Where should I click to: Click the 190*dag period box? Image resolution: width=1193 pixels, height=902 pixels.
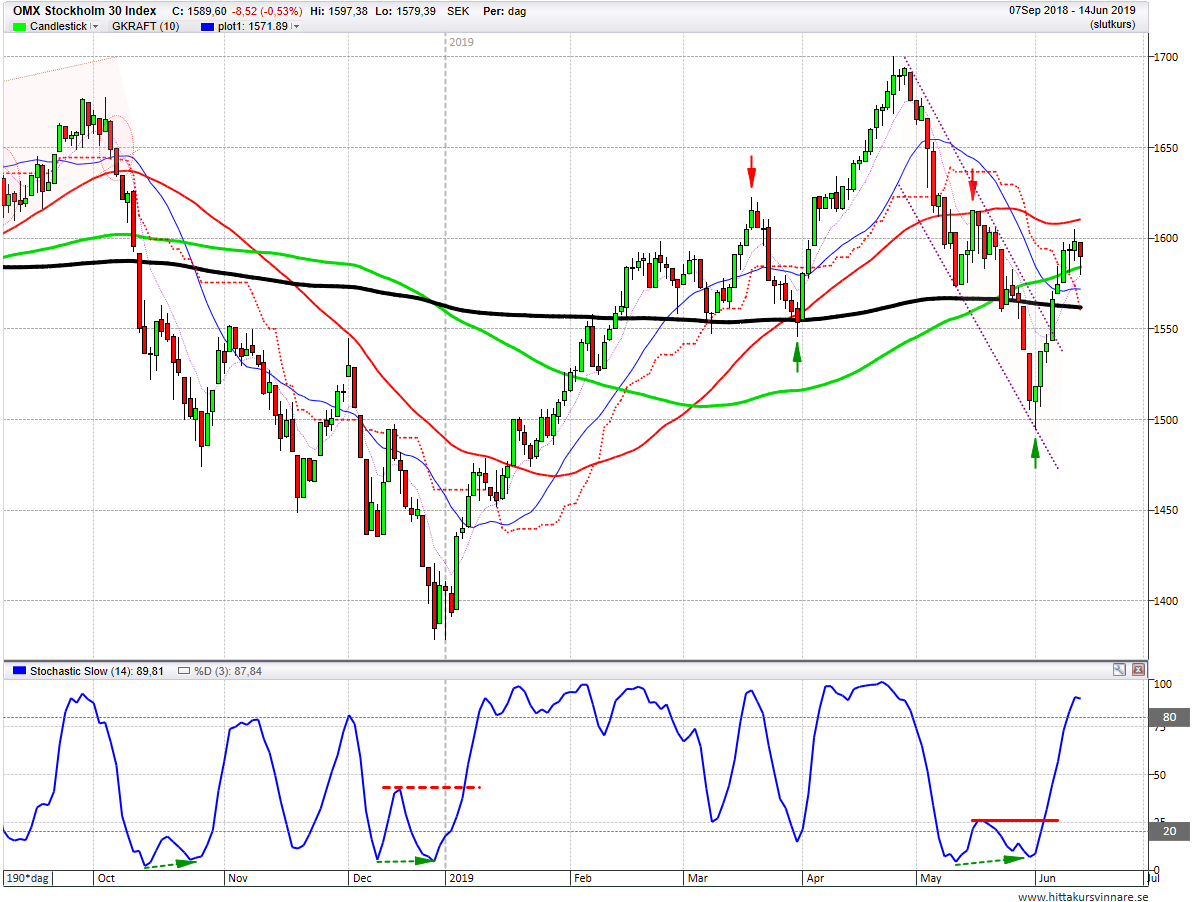point(27,878)
